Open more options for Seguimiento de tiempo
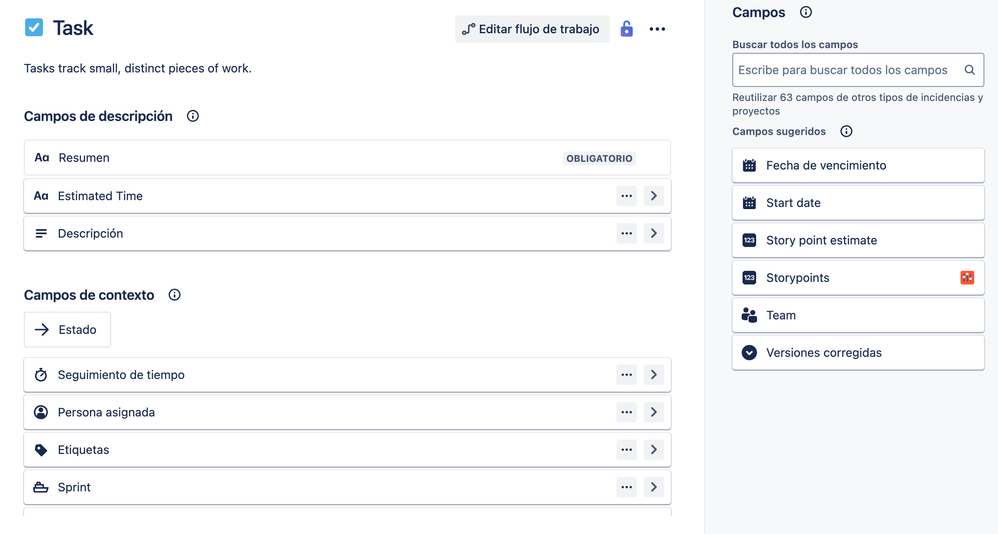The image size is (998, 534). (x=627, y=375)
